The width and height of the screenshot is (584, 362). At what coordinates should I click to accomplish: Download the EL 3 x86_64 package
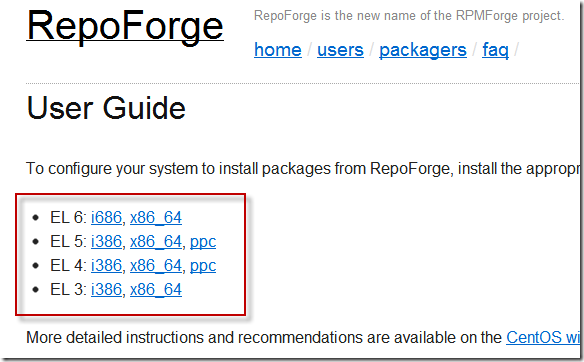pos(156,289)
